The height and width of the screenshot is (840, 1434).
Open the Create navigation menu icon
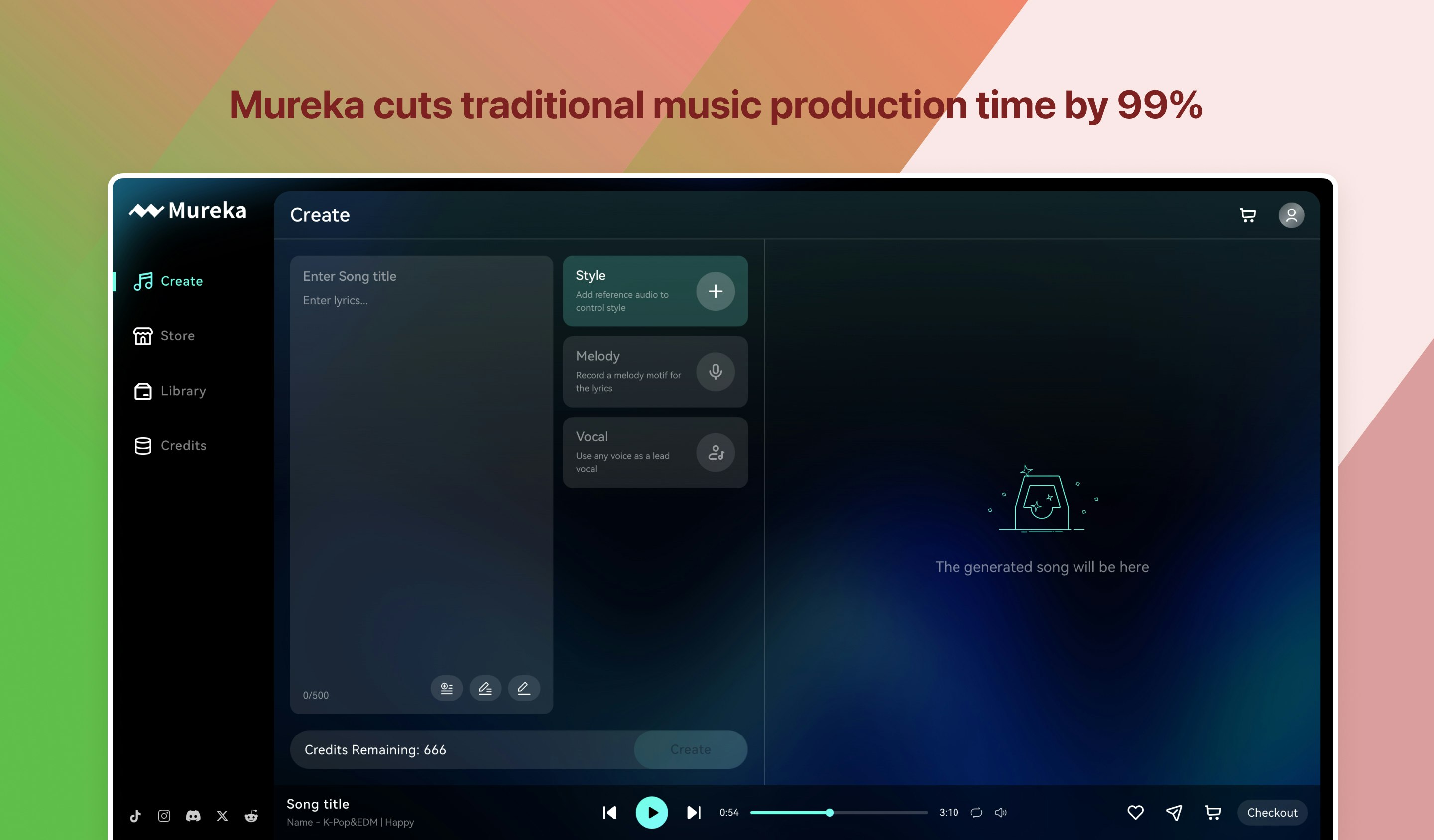point(144,281)
